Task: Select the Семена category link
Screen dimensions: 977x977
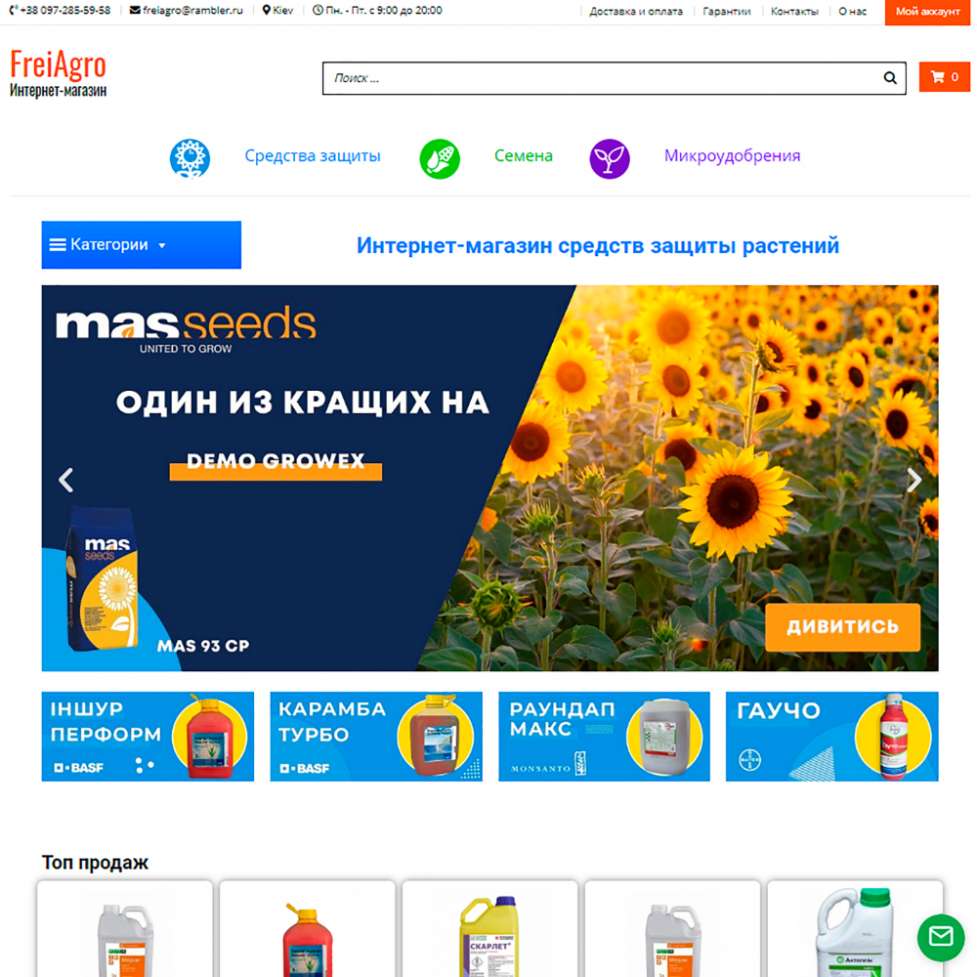Action: tap(523, 156)
